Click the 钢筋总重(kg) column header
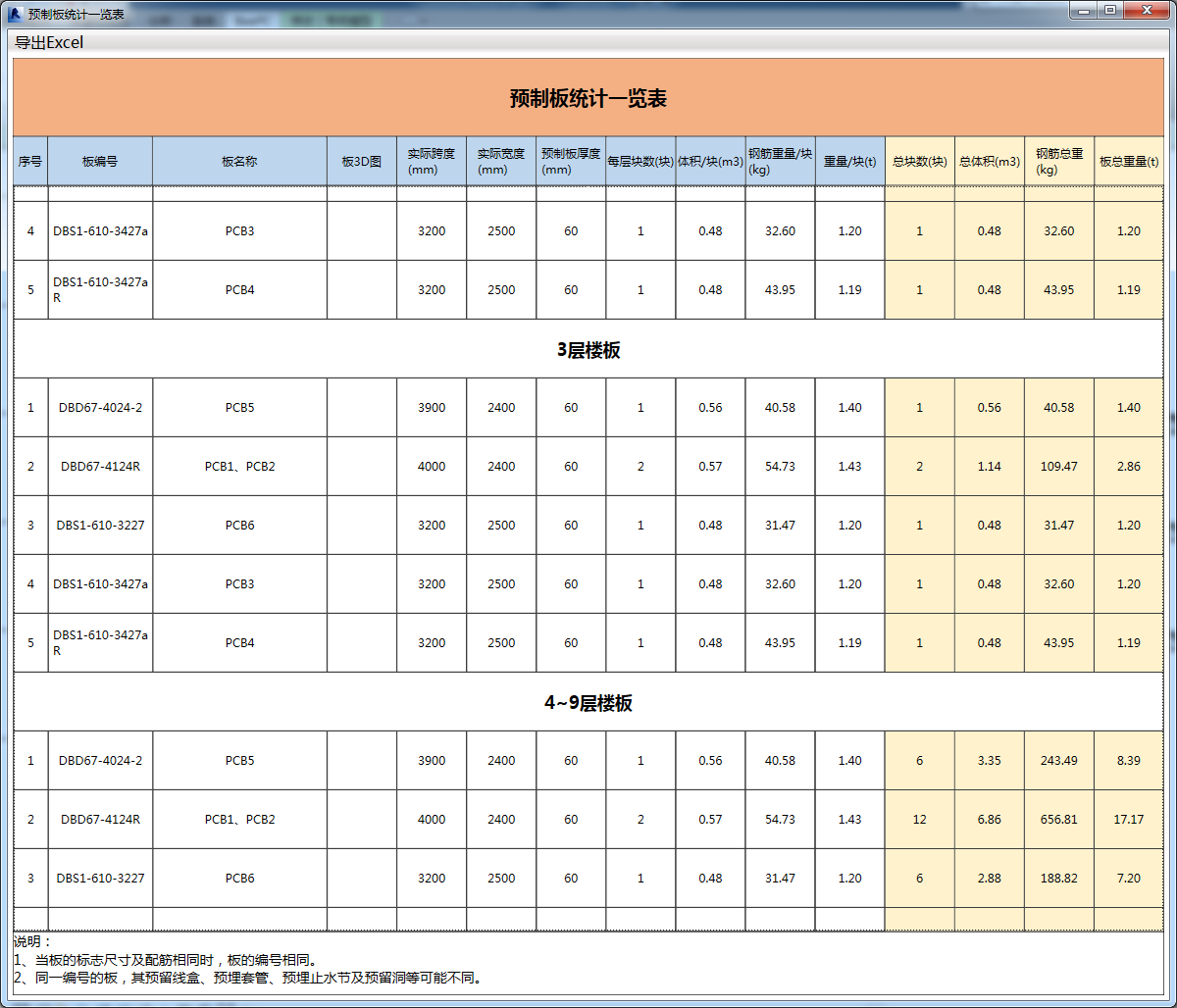 click(1059, 162)
